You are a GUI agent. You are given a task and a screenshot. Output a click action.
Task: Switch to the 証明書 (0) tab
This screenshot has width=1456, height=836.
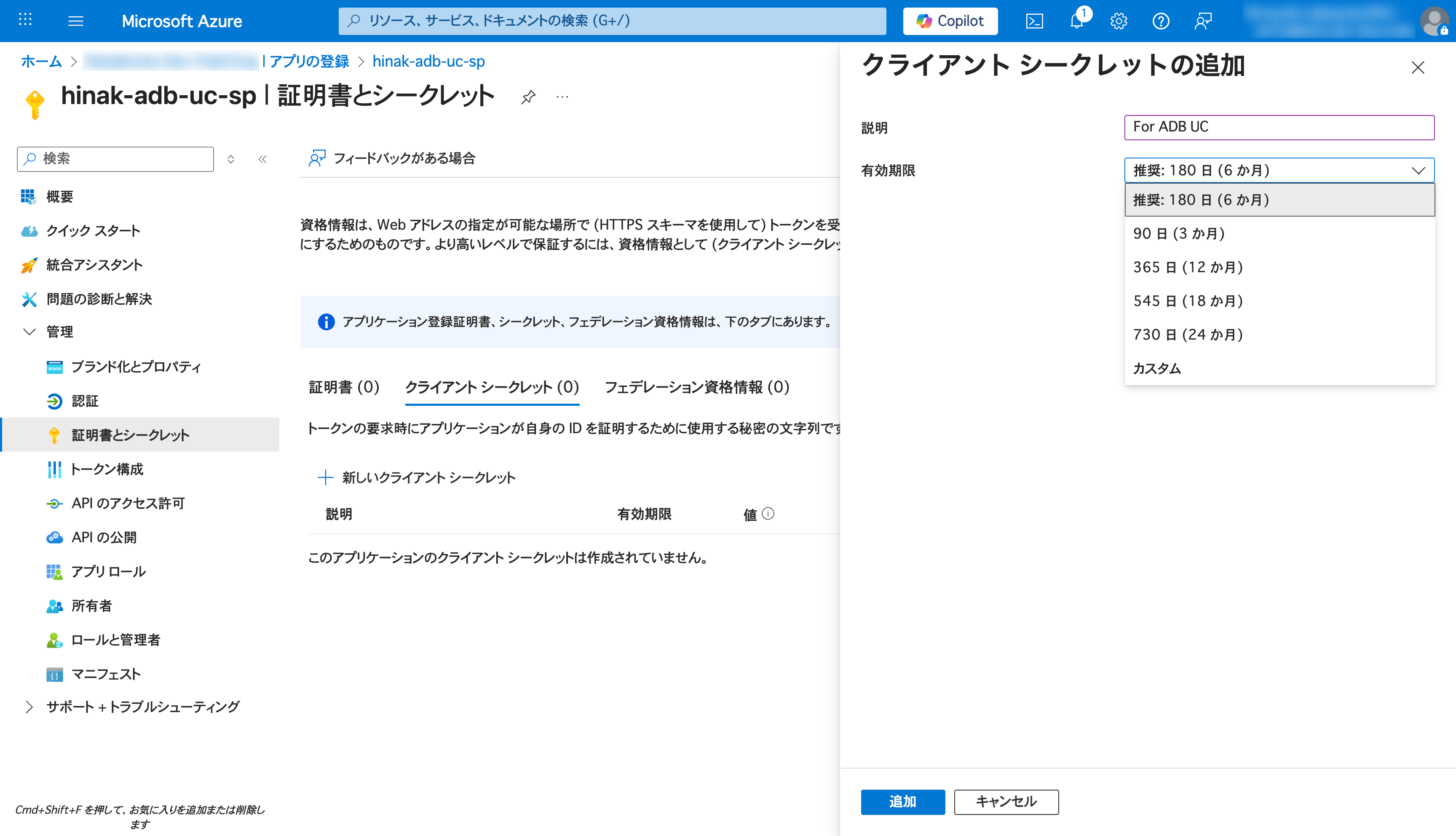pyautogui.click(x=344, y=387)
